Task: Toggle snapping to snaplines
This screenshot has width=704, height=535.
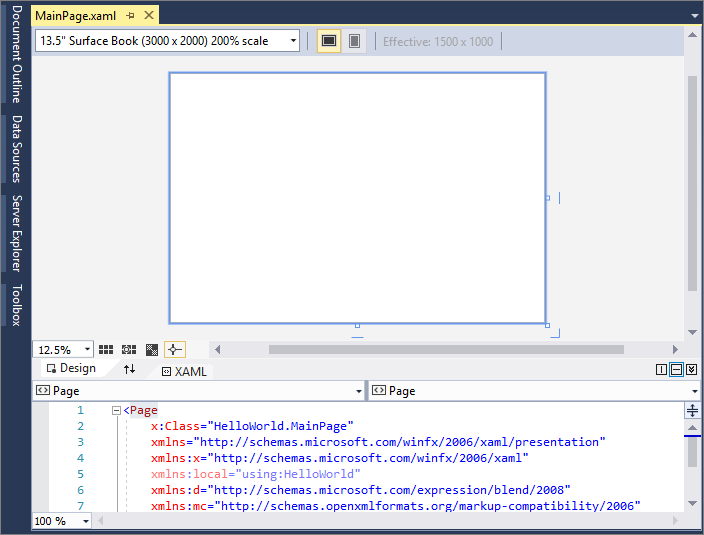Action: [x=174, y=350]
